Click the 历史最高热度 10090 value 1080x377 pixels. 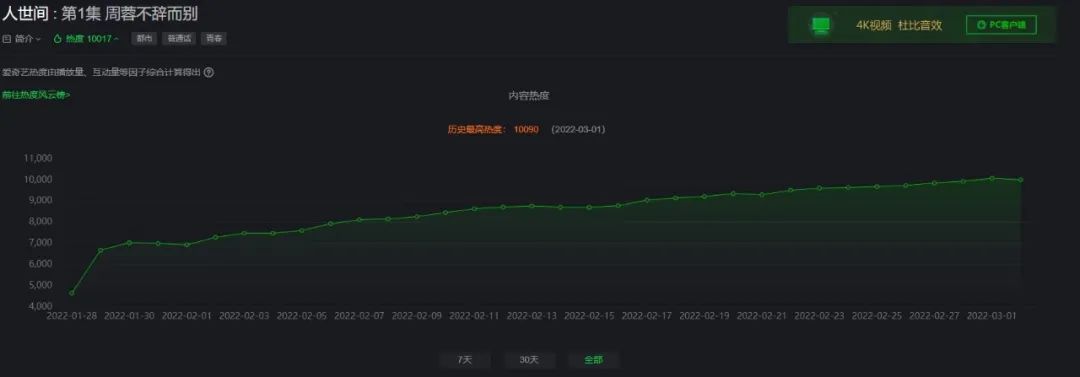tap(526, 130)
